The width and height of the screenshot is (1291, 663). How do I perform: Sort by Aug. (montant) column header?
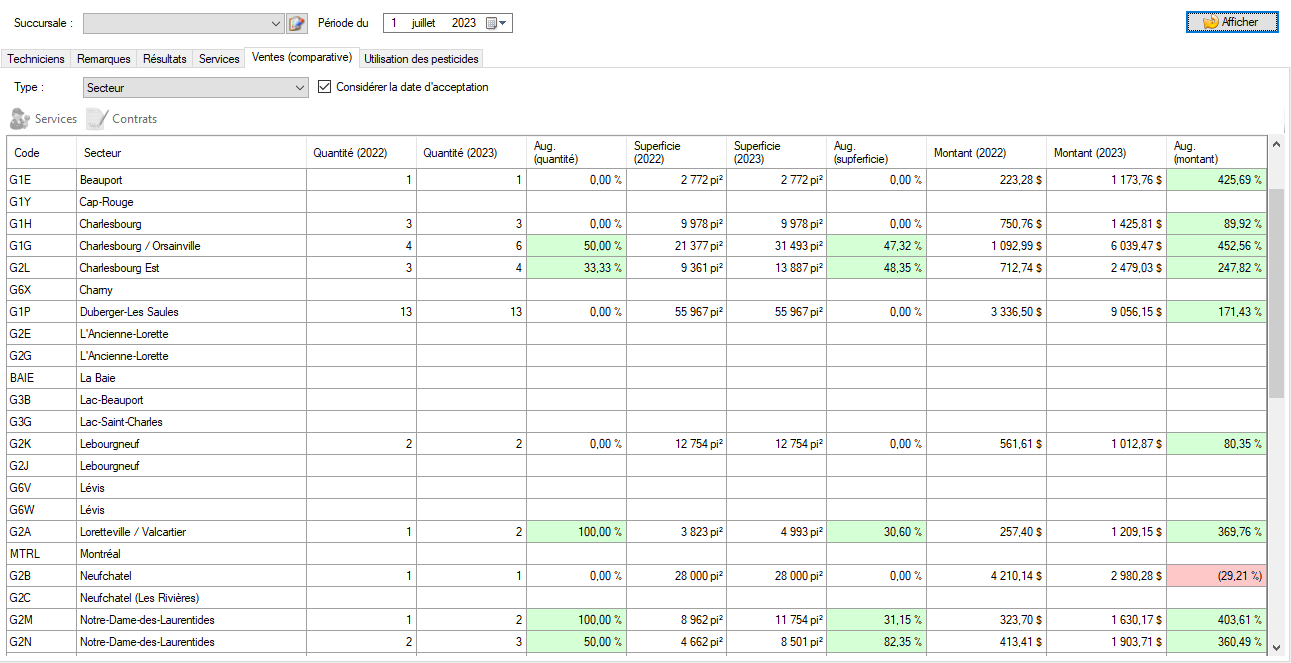(1216, 153)
